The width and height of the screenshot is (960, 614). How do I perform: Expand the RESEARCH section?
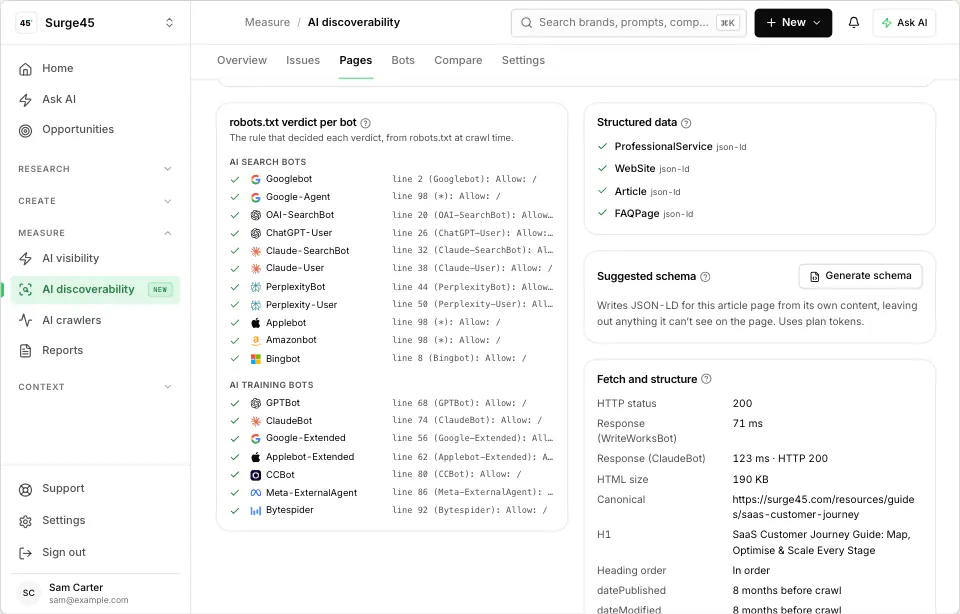coord(95,169)
